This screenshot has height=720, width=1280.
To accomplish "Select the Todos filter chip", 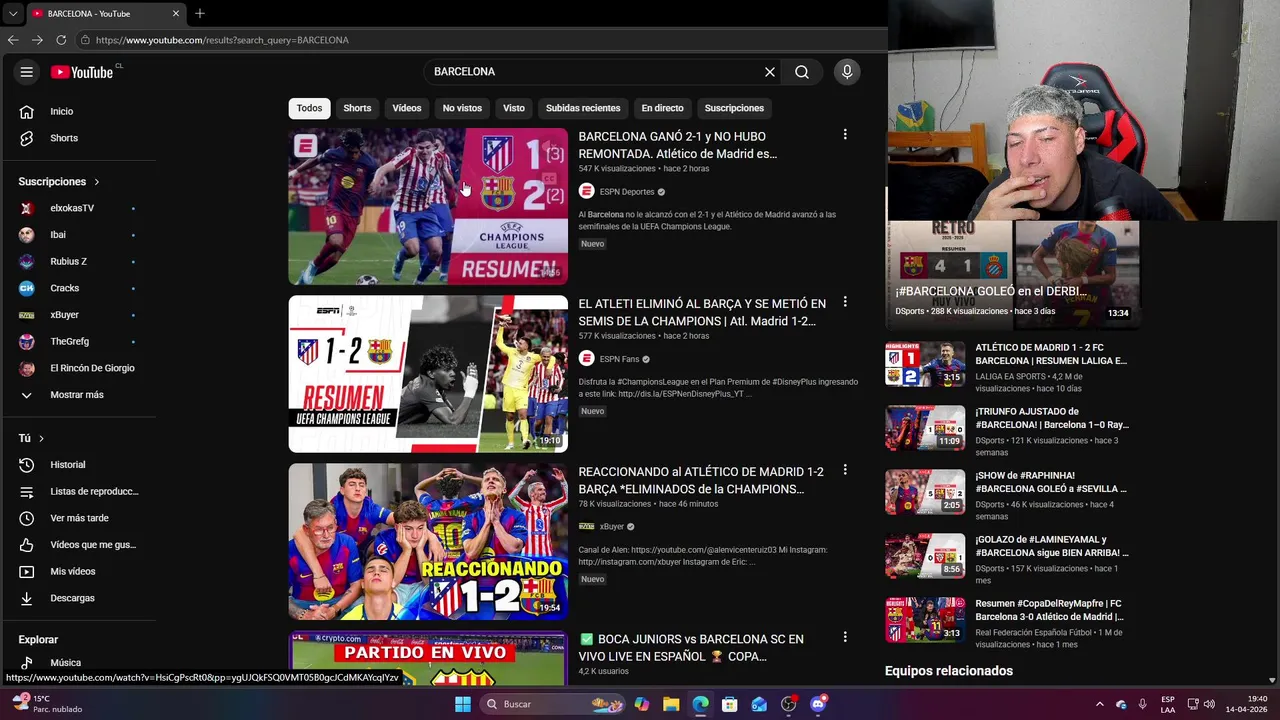I will tap(309, 108).
